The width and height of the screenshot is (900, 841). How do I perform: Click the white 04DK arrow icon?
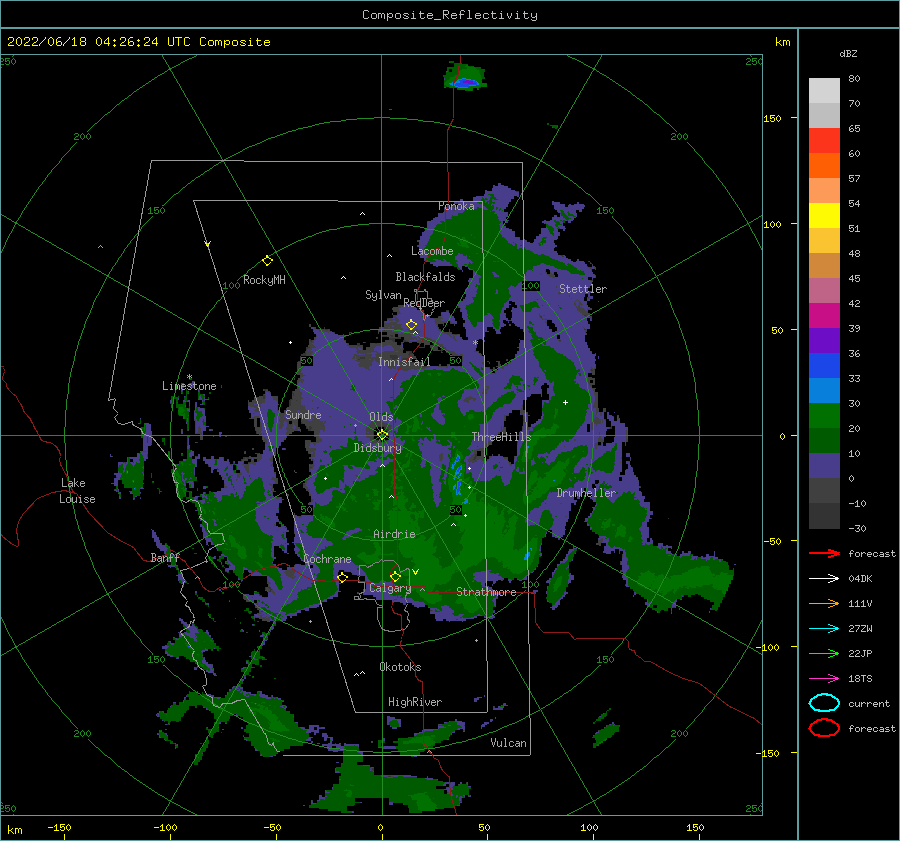point(824,579)
